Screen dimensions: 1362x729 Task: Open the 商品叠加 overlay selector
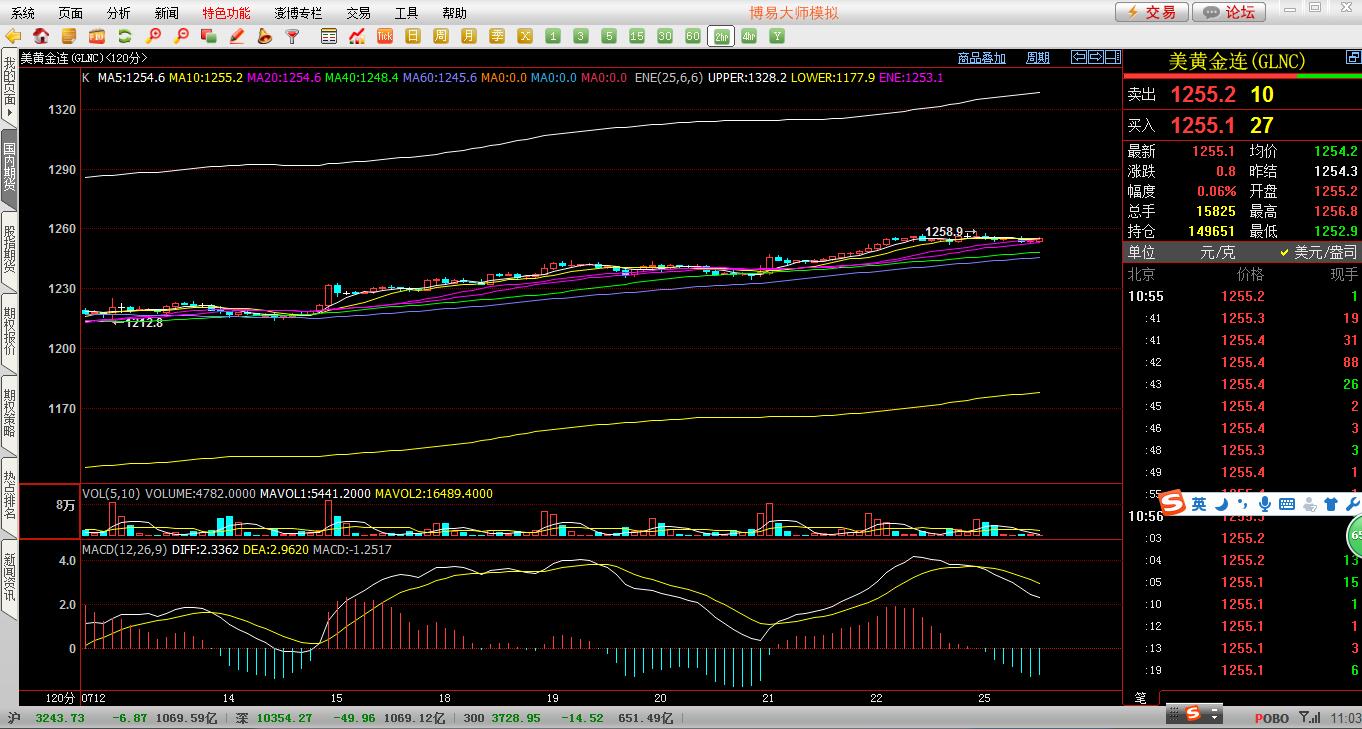coord(981,58)
